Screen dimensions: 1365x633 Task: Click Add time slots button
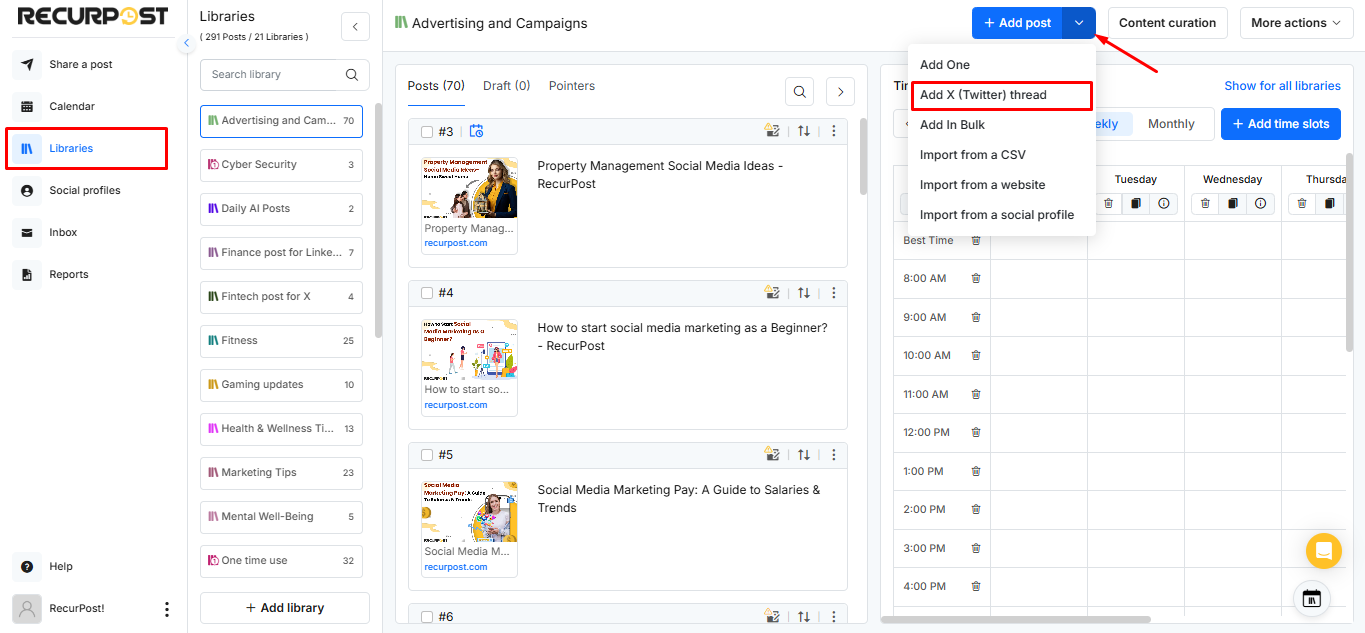1280,124
